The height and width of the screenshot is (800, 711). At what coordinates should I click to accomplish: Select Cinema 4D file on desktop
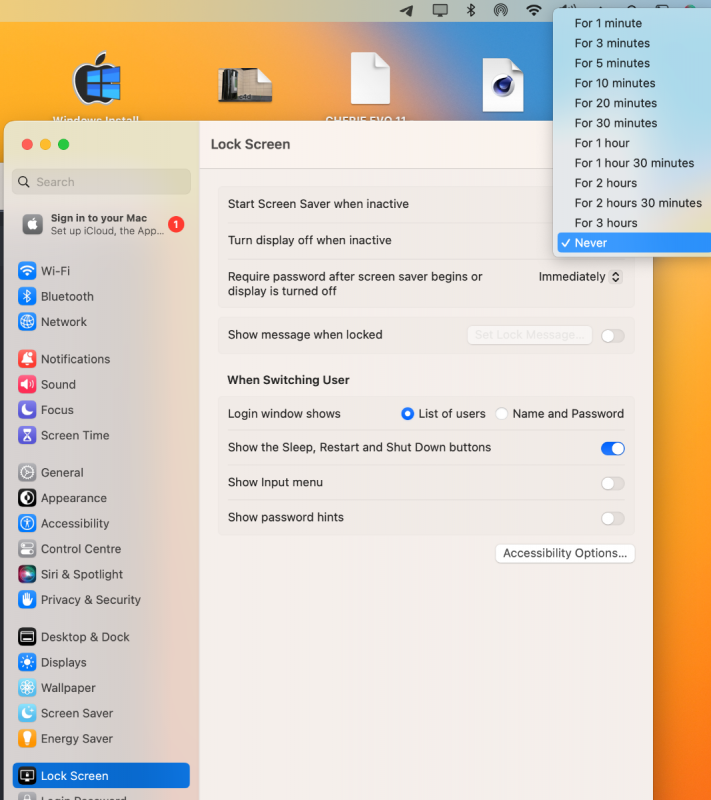point(503,85)
